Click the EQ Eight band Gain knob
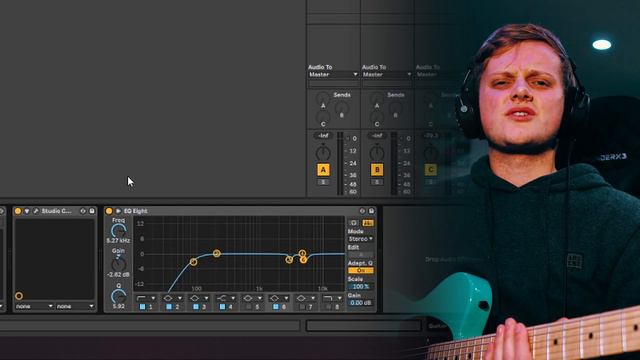640x360 pixels. pyautogui.click(x=118, y=264)
